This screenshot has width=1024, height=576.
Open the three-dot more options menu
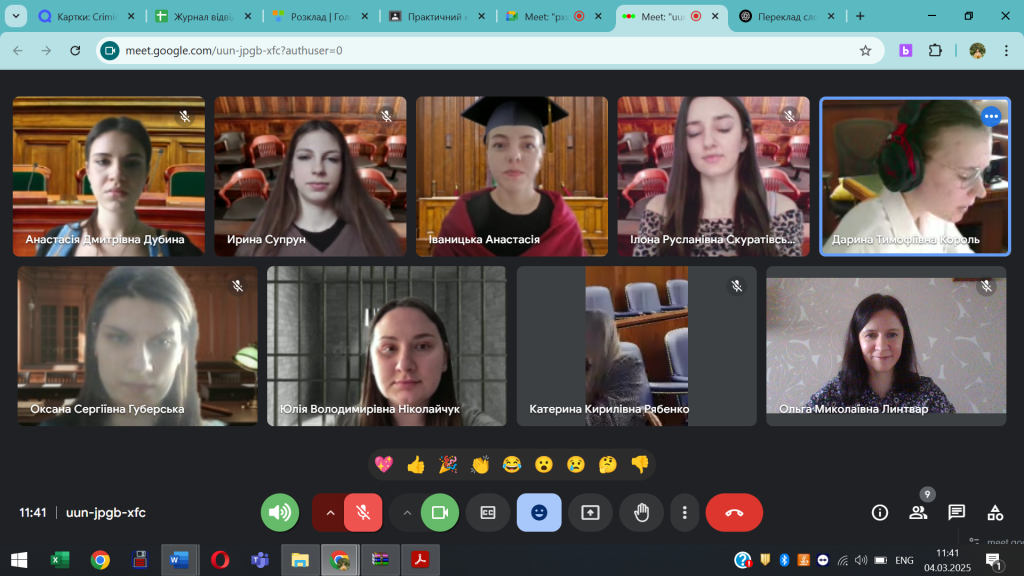pos(685,513)
